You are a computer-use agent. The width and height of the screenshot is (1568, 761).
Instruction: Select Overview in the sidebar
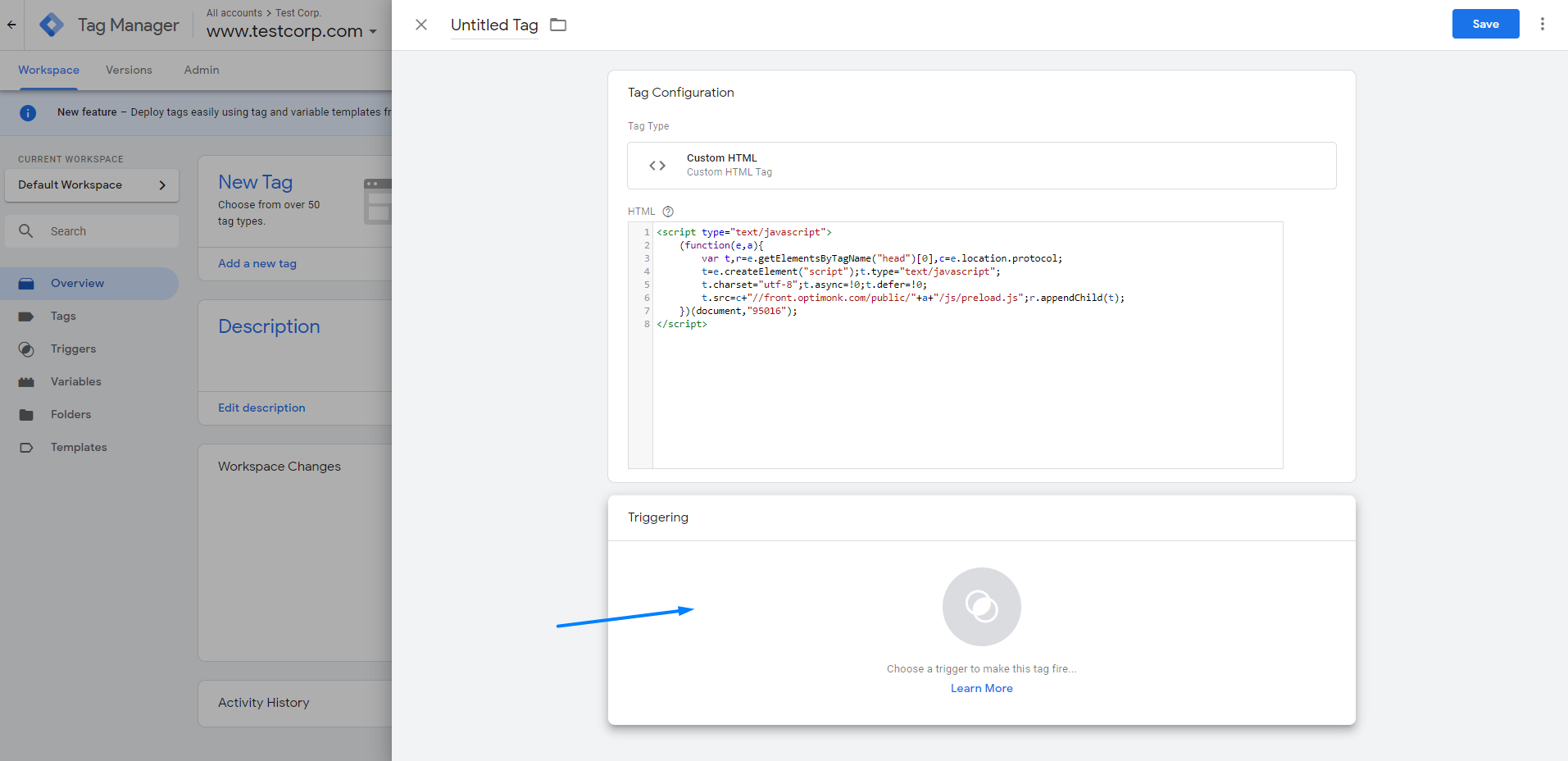tap(89, 284)
